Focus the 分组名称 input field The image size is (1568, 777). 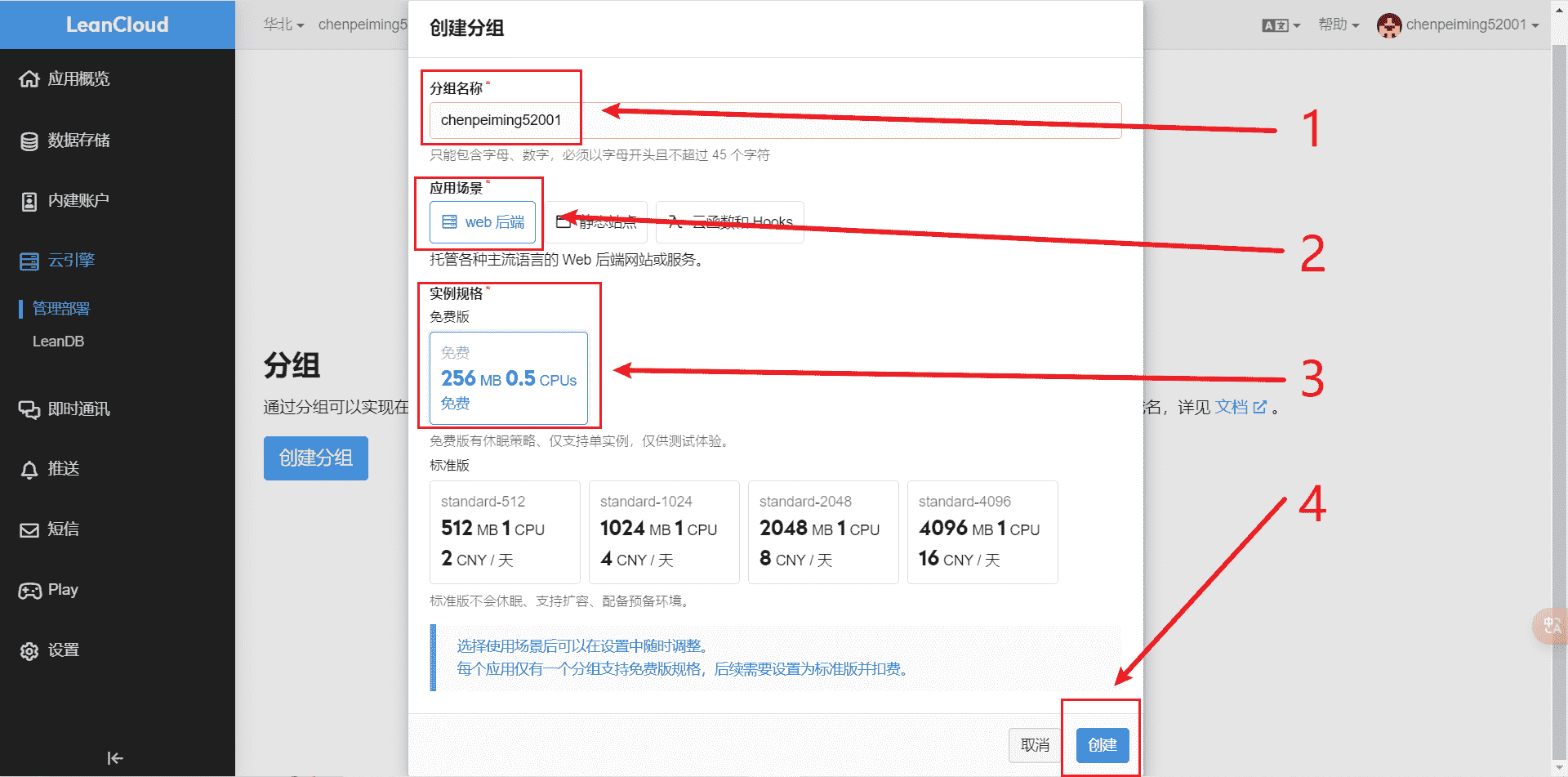(776, 120)
